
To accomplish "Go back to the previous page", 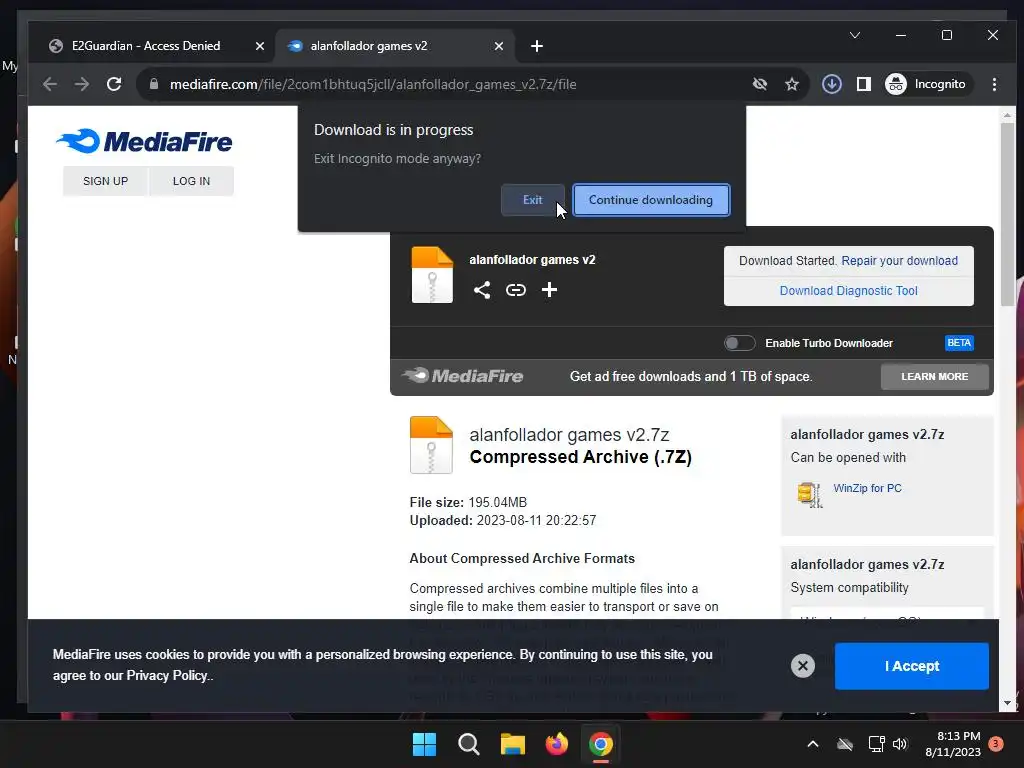I will tap(50, 84).
